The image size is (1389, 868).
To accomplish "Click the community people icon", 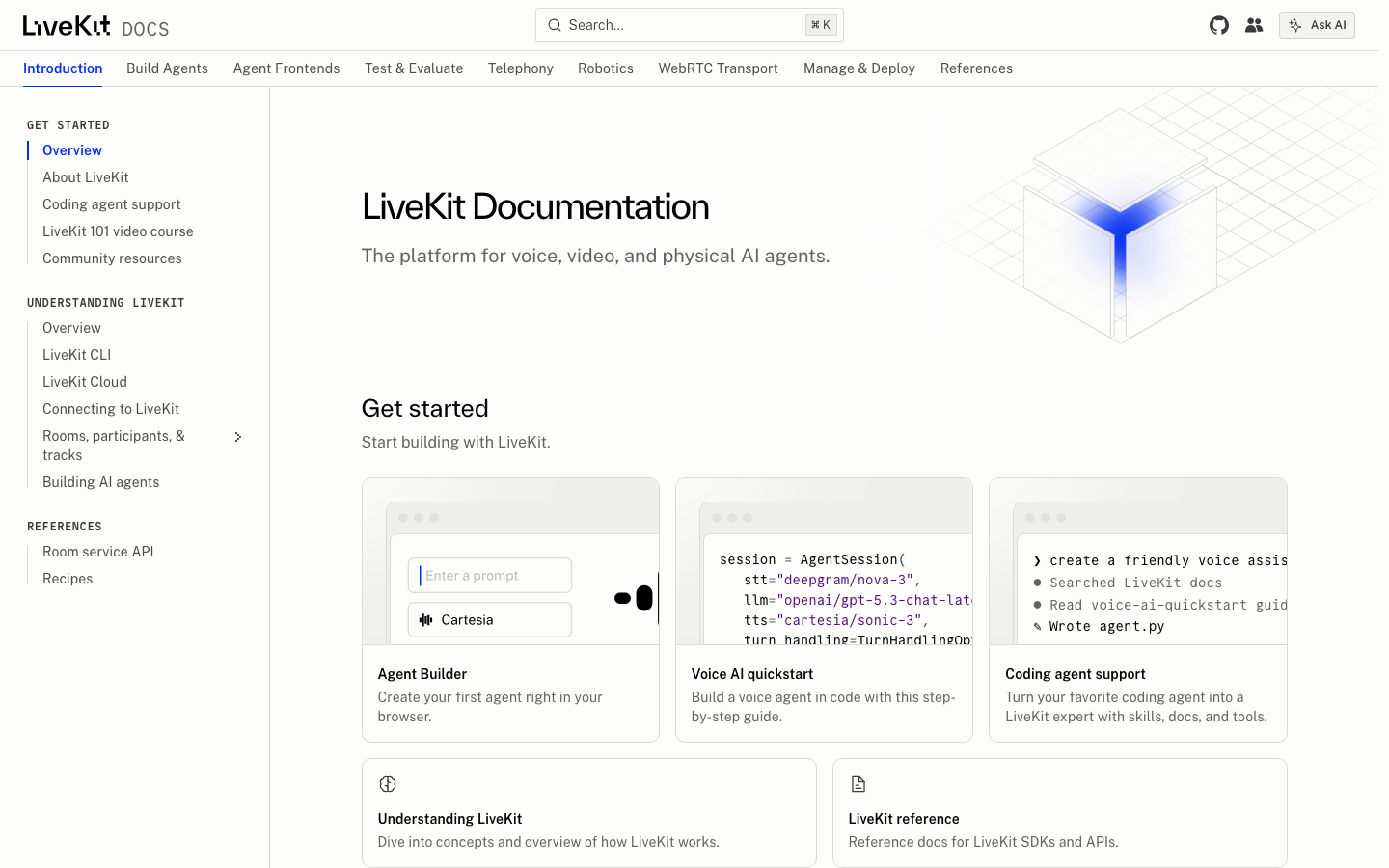I will point(1254,25).
